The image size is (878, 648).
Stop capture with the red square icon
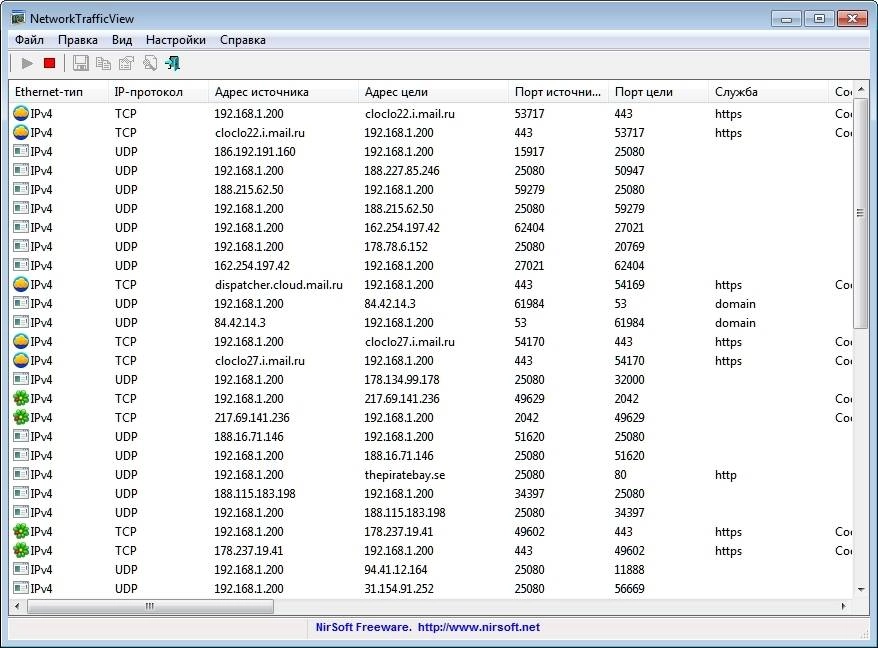point(49,63)
